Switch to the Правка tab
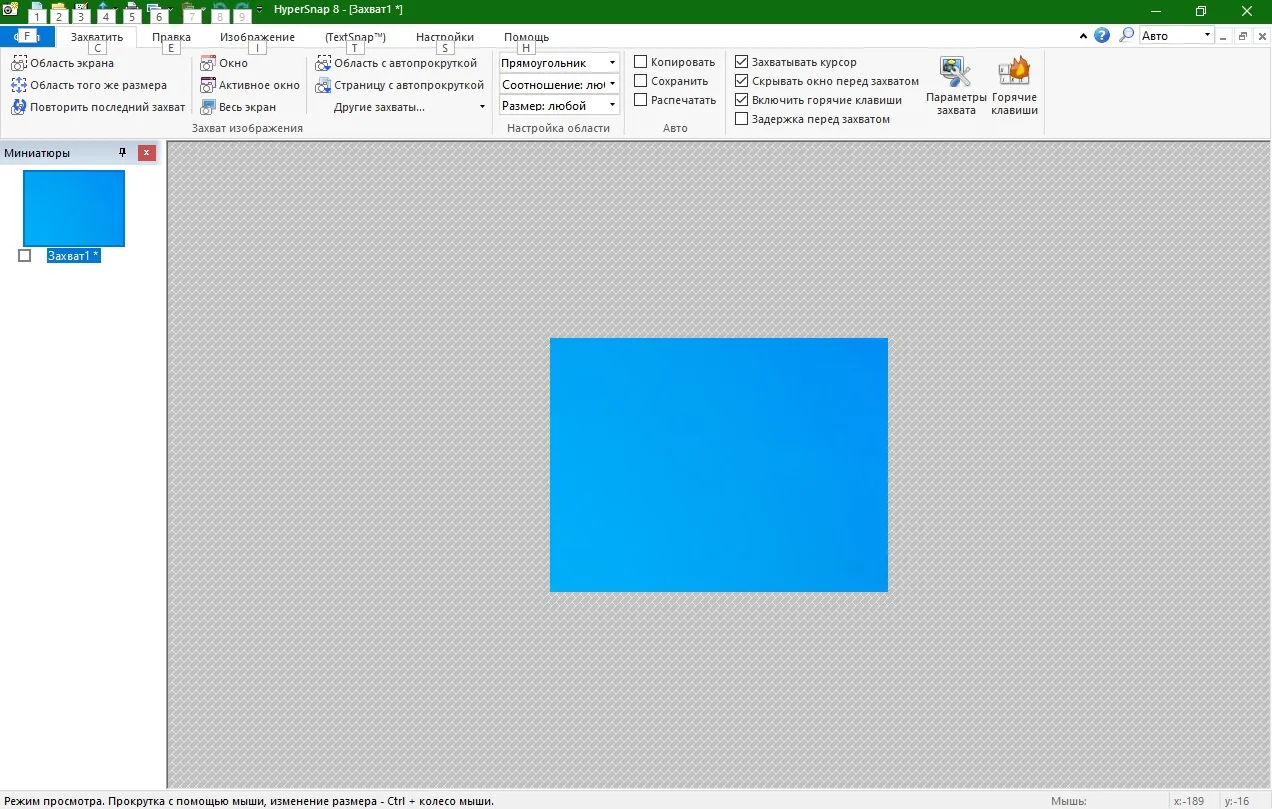 (171, 37)
